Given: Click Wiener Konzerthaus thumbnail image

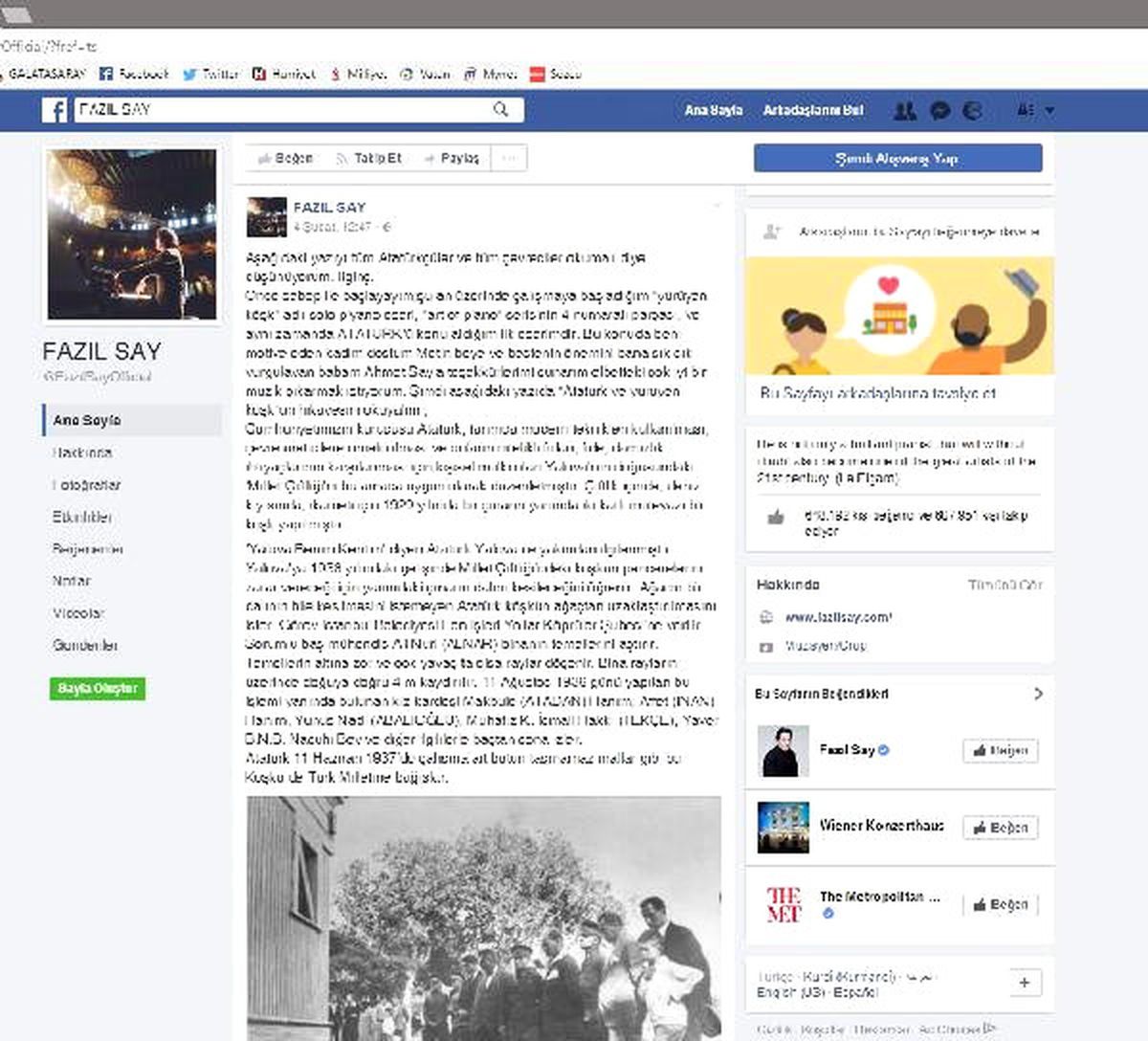Looking at the screenshot, I should 784,828.
